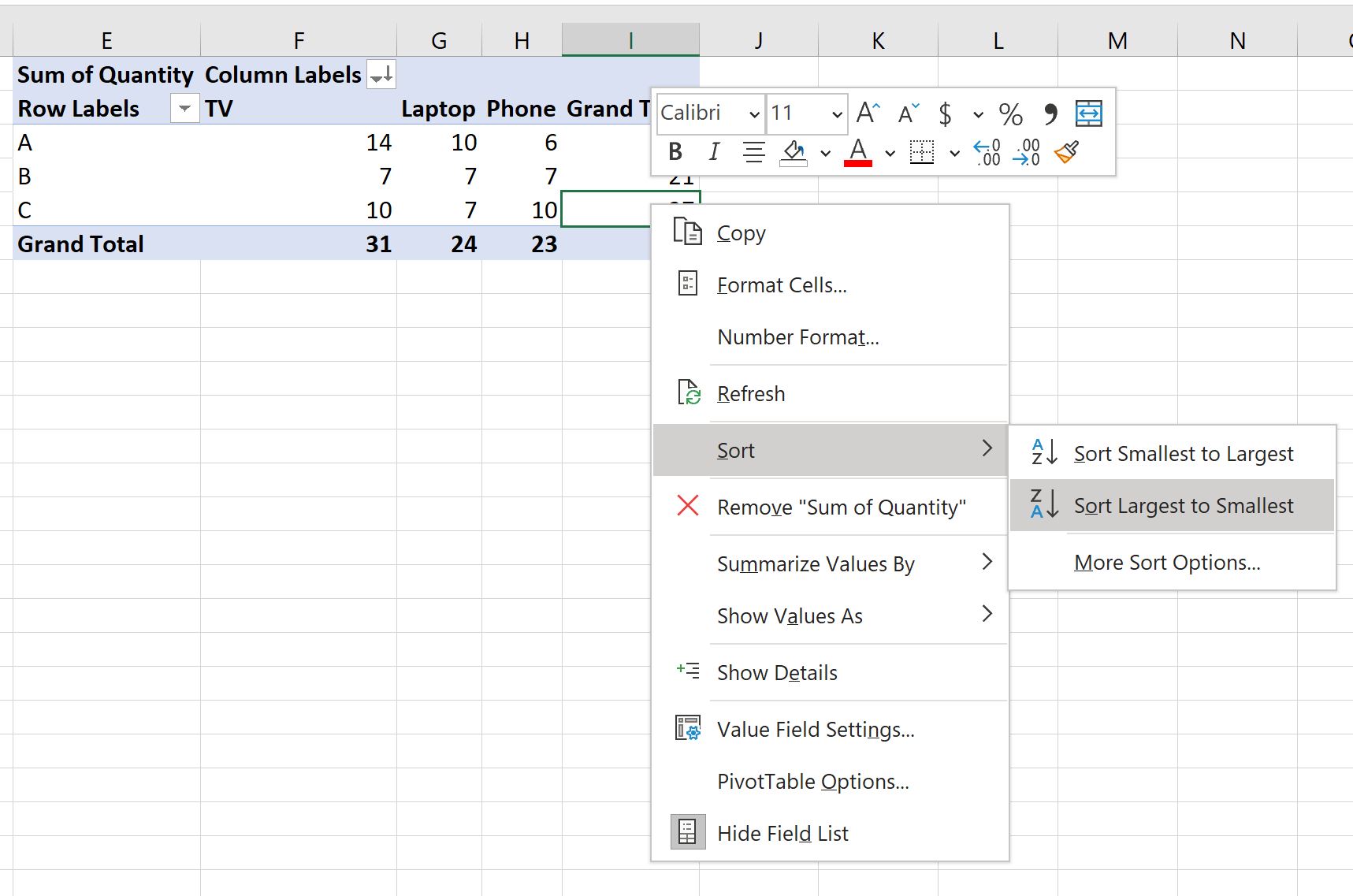Toggle Italic in the mini toolbar
Viewport: 1353px width, 896px height.
714,151
